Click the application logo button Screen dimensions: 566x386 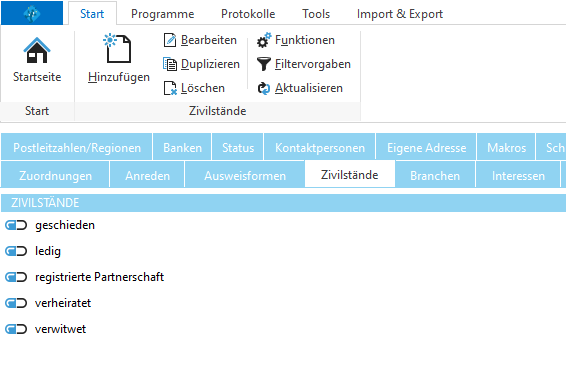pyautogui.click(x=32, y=13)
